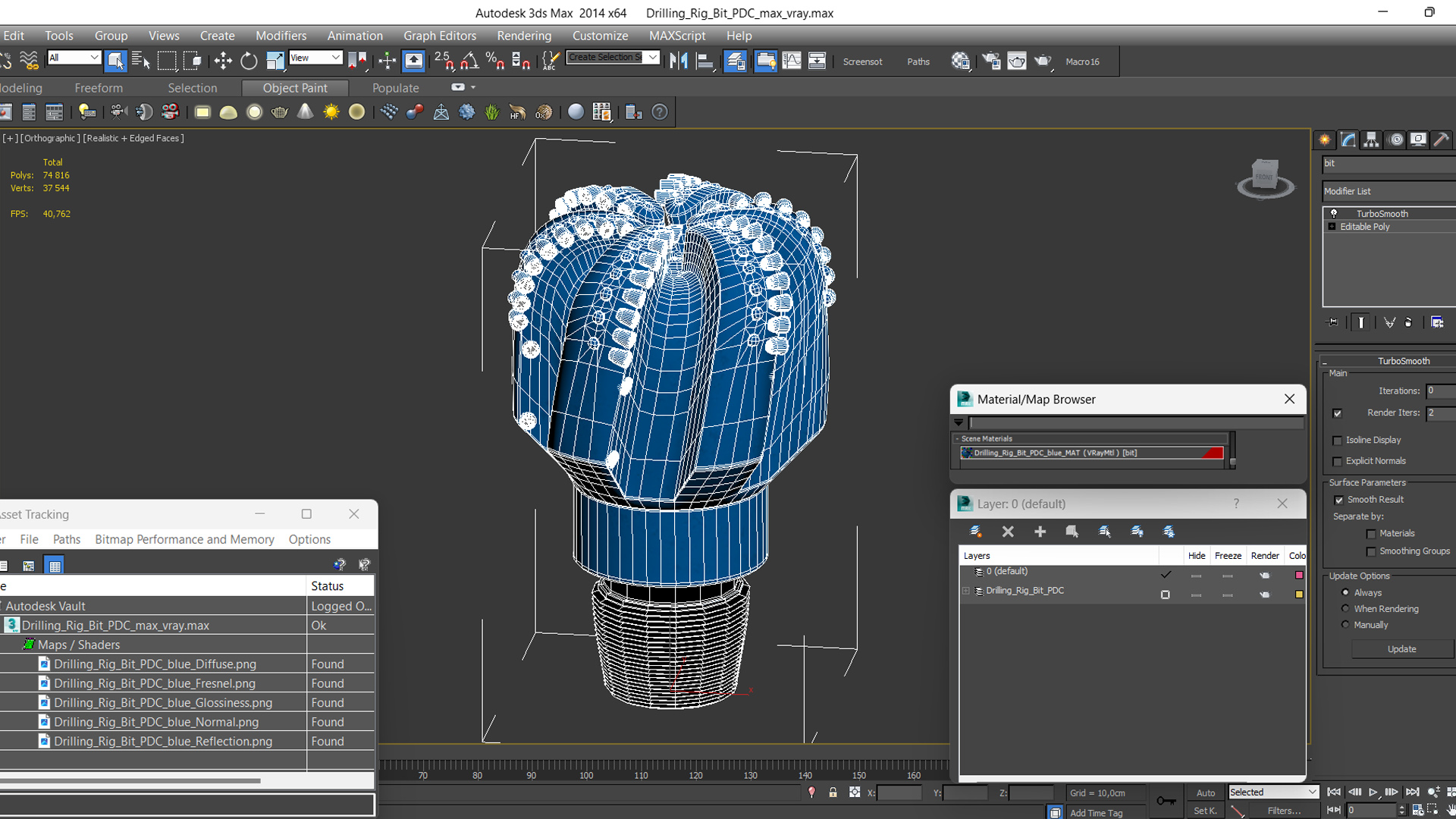Click the teapot primitive icon

280,112
